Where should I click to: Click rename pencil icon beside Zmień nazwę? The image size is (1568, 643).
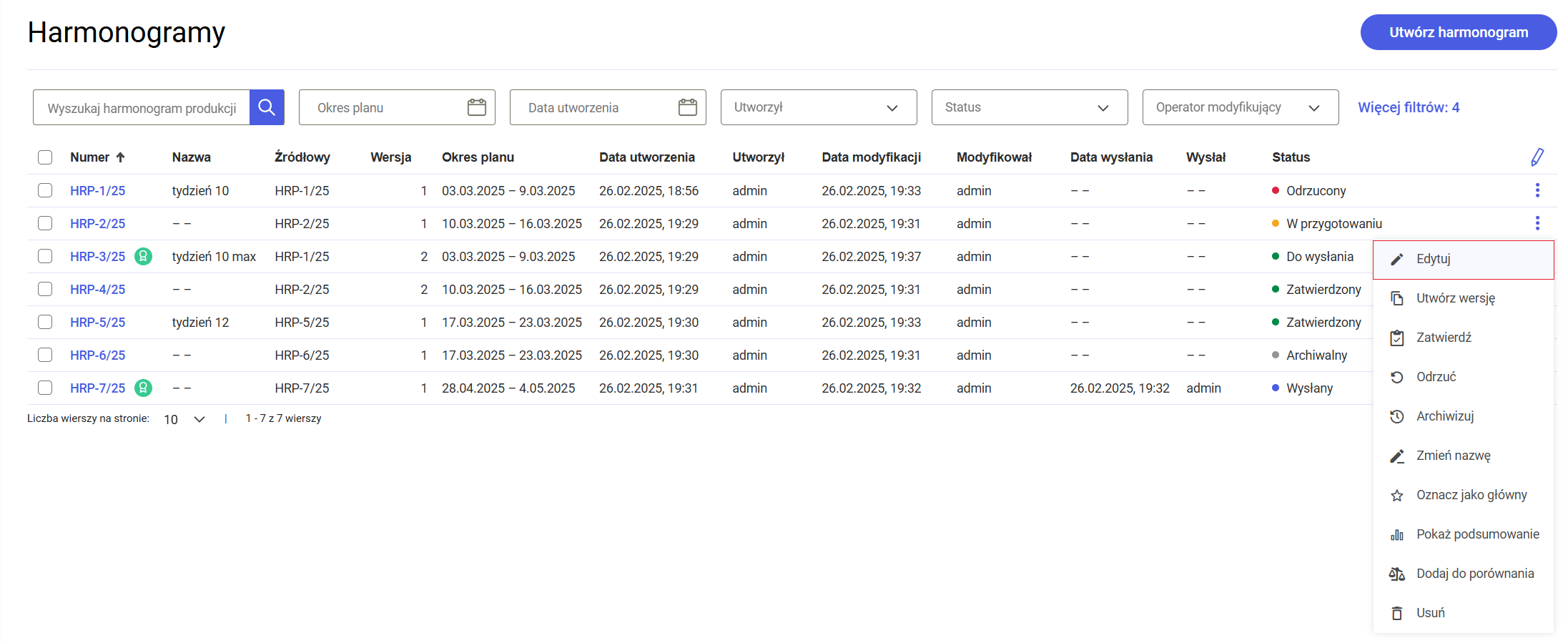[1396, 456]
